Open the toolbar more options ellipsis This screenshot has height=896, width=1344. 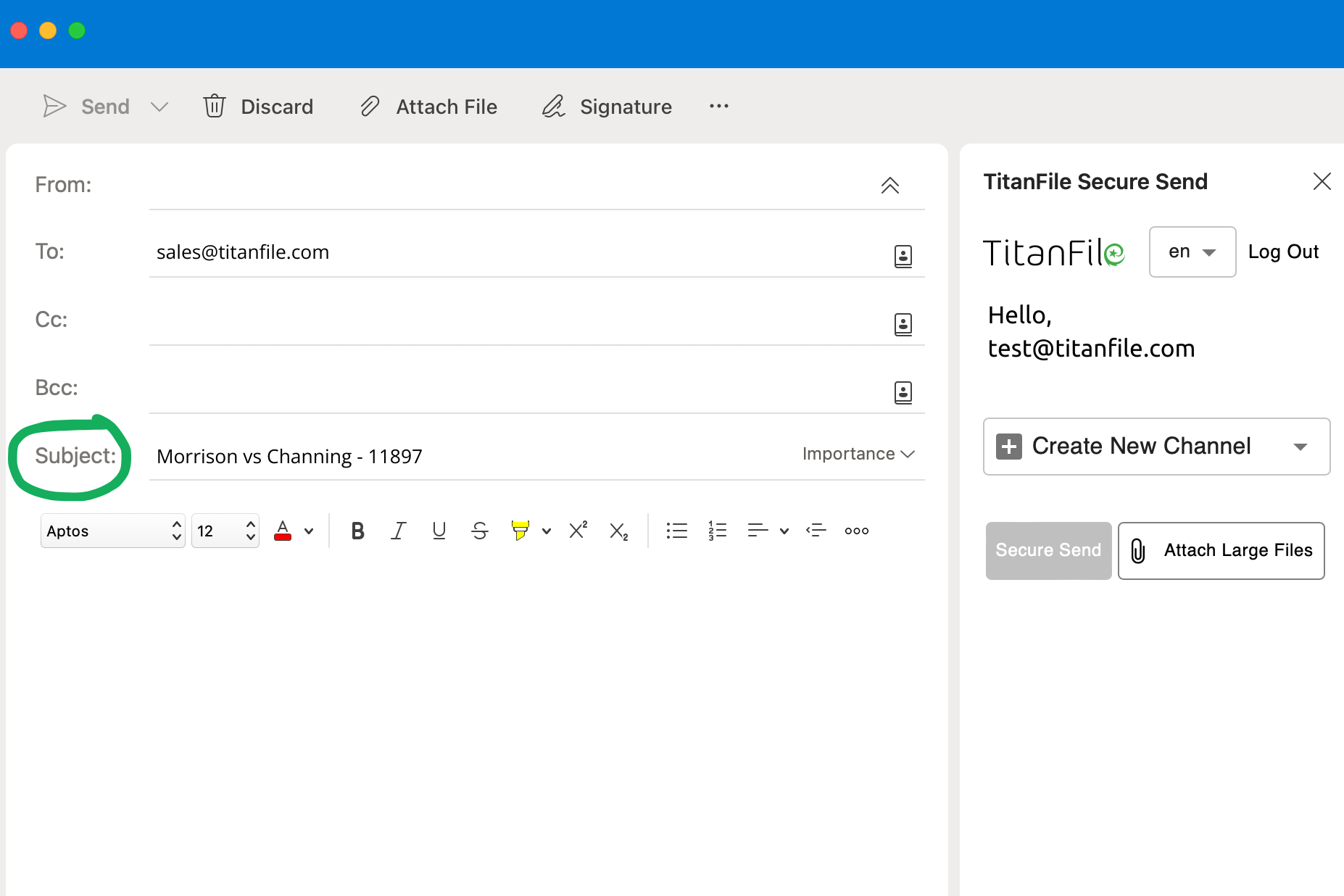pos(719,107)
